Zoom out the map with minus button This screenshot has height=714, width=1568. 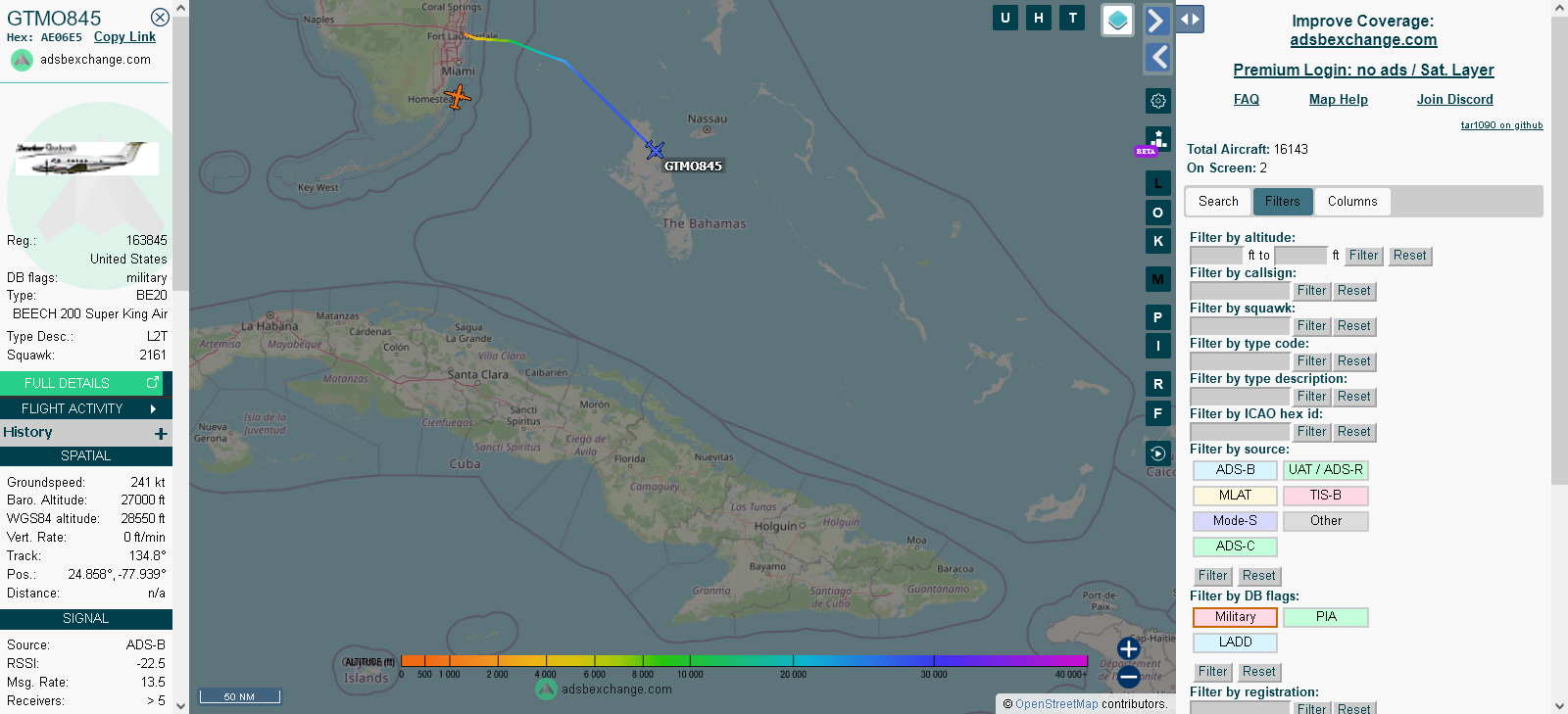tap(1129, 677)
